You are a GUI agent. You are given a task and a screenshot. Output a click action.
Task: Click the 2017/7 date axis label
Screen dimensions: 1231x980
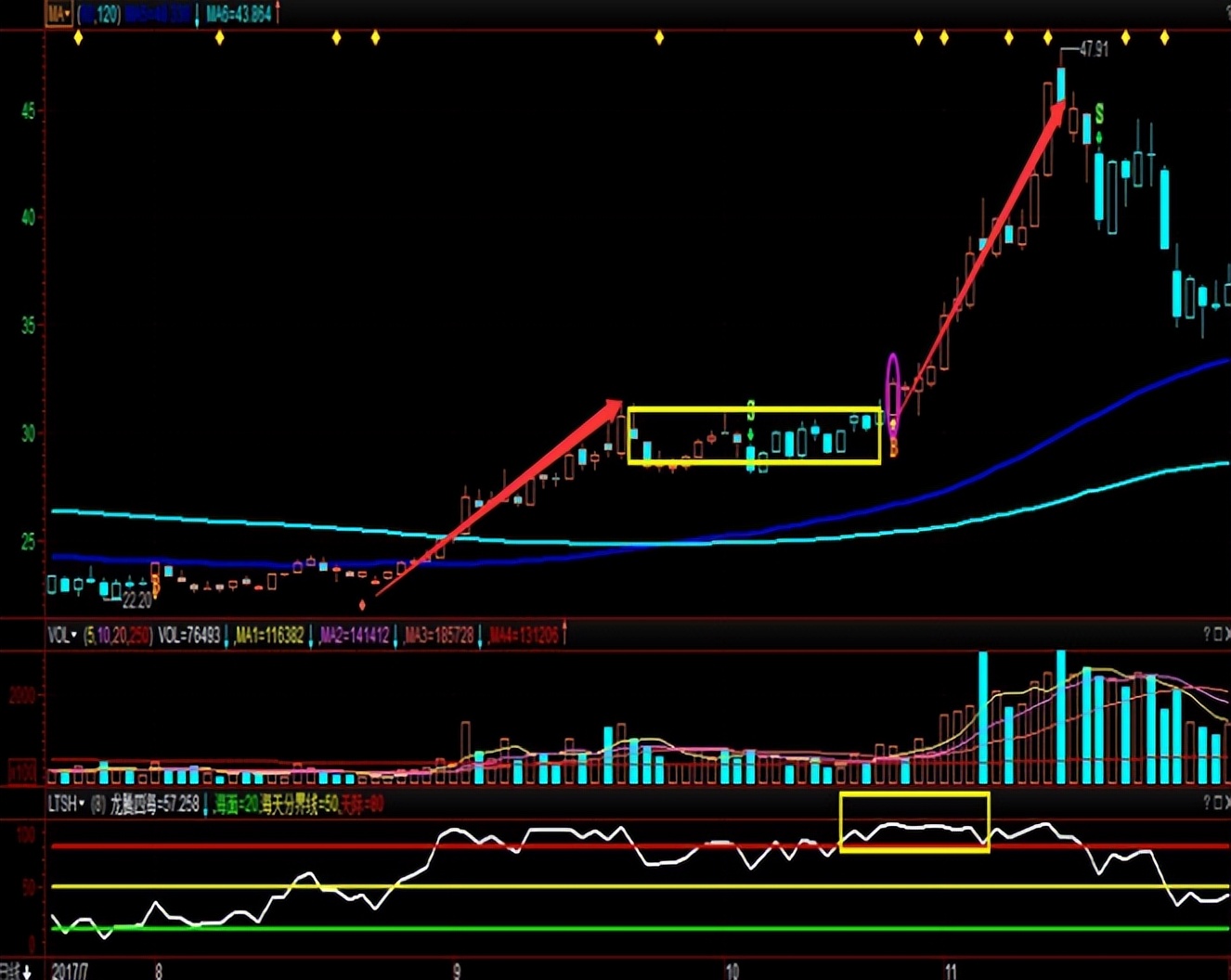(x=70, y=972)
